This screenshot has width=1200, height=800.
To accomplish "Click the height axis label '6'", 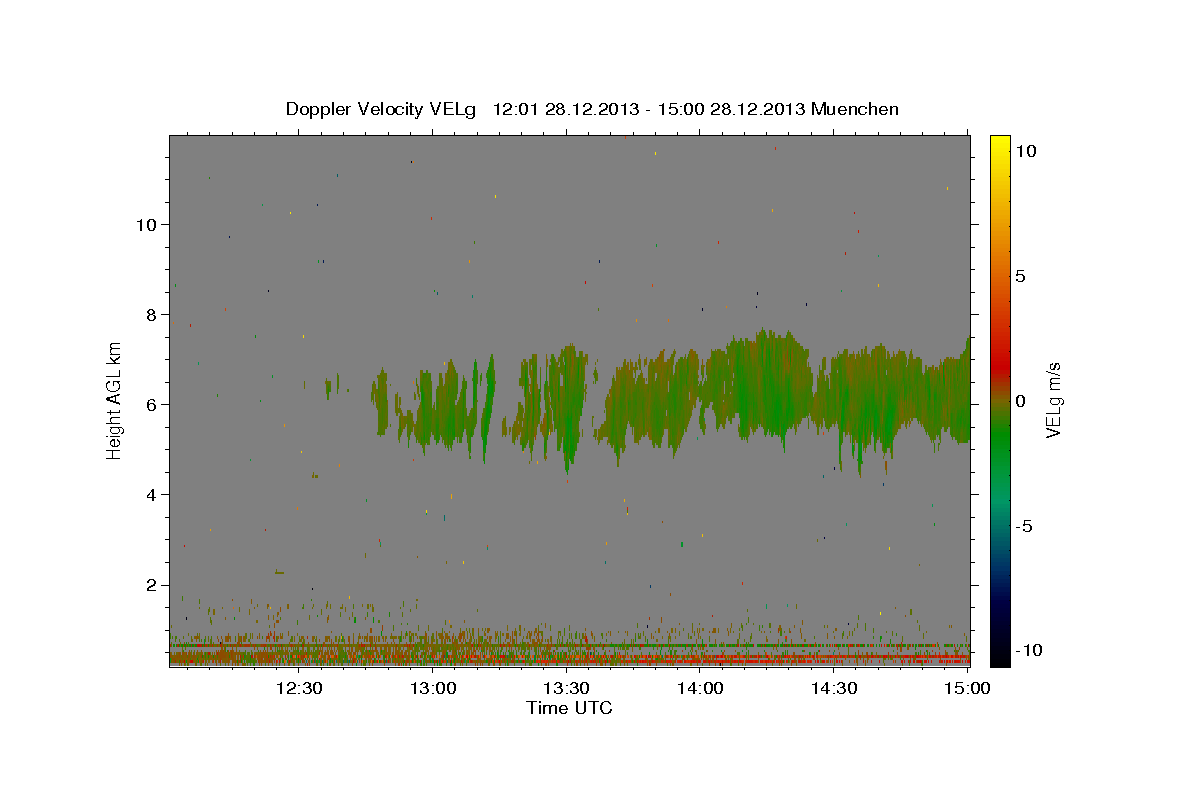I will pyautogui.click(x=151, y=404).
